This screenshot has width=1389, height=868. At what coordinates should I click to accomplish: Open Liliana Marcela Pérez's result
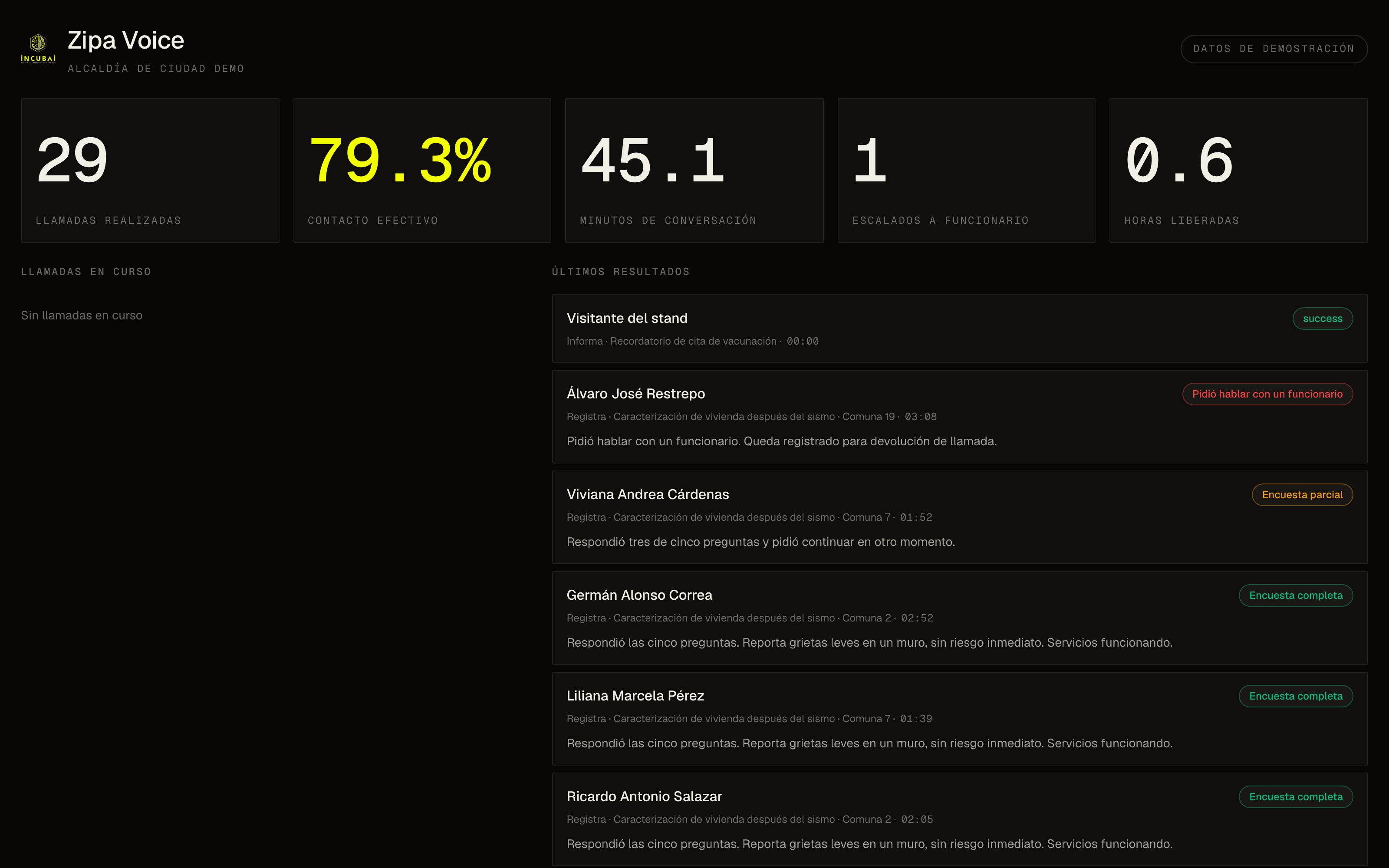[960, 719]
